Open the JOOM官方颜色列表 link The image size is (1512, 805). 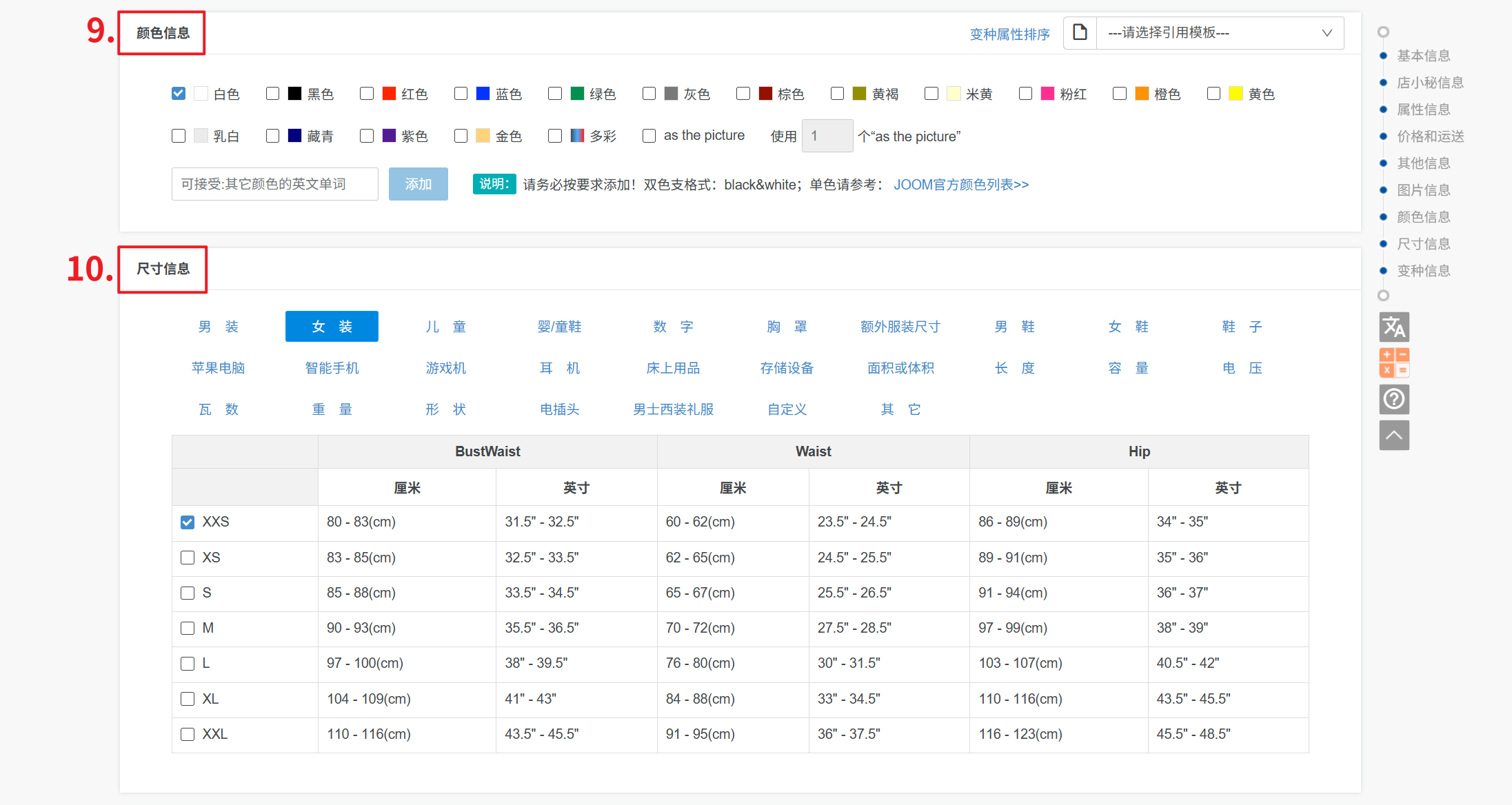pyautogui.click(x=961, y=185)
